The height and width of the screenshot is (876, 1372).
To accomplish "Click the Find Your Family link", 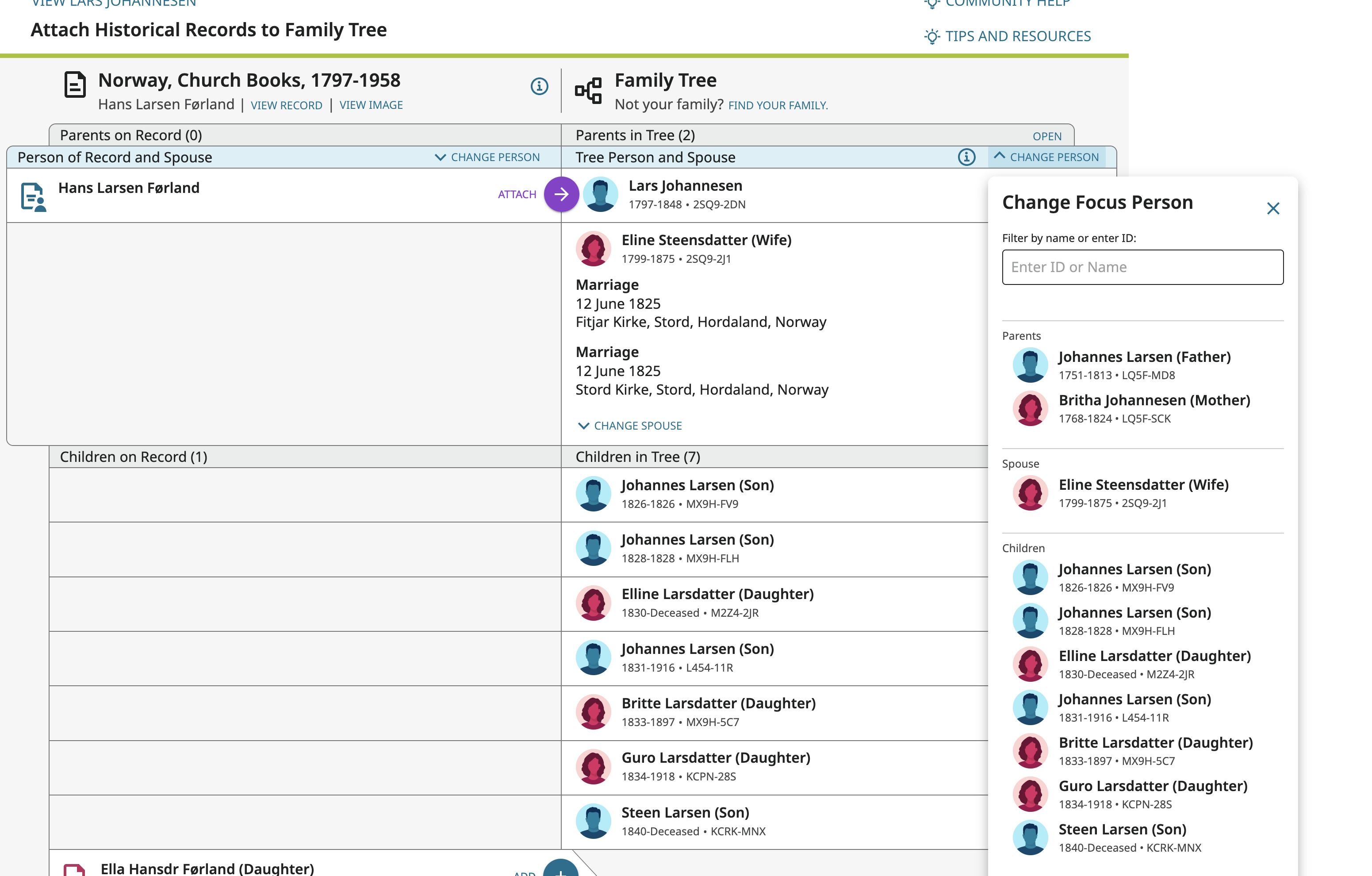I will click(778, 105).
